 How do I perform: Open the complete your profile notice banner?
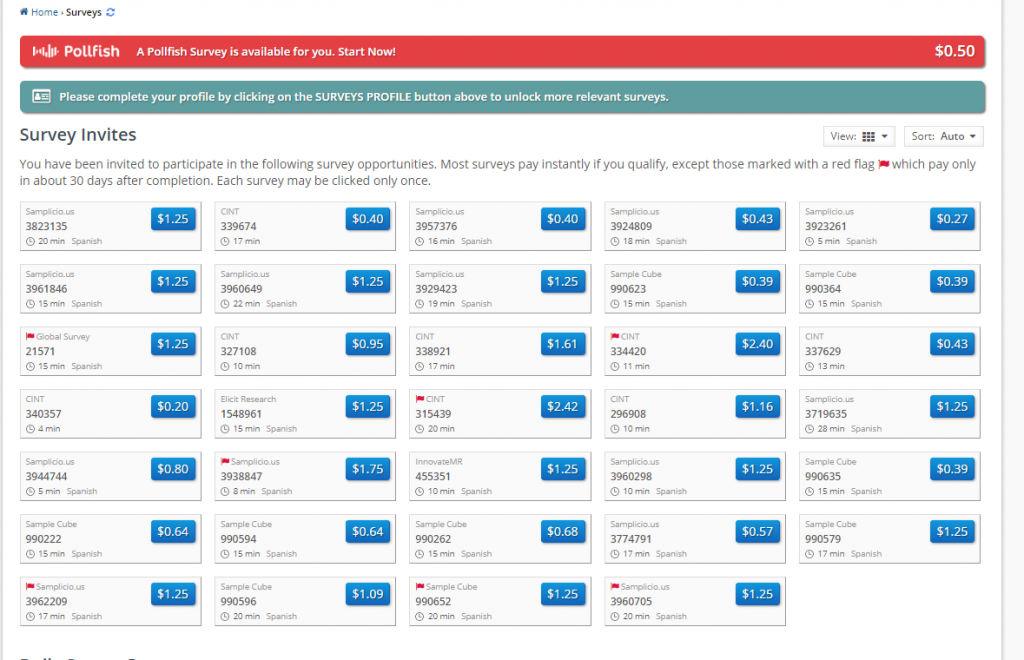click(x=502, y=97)
